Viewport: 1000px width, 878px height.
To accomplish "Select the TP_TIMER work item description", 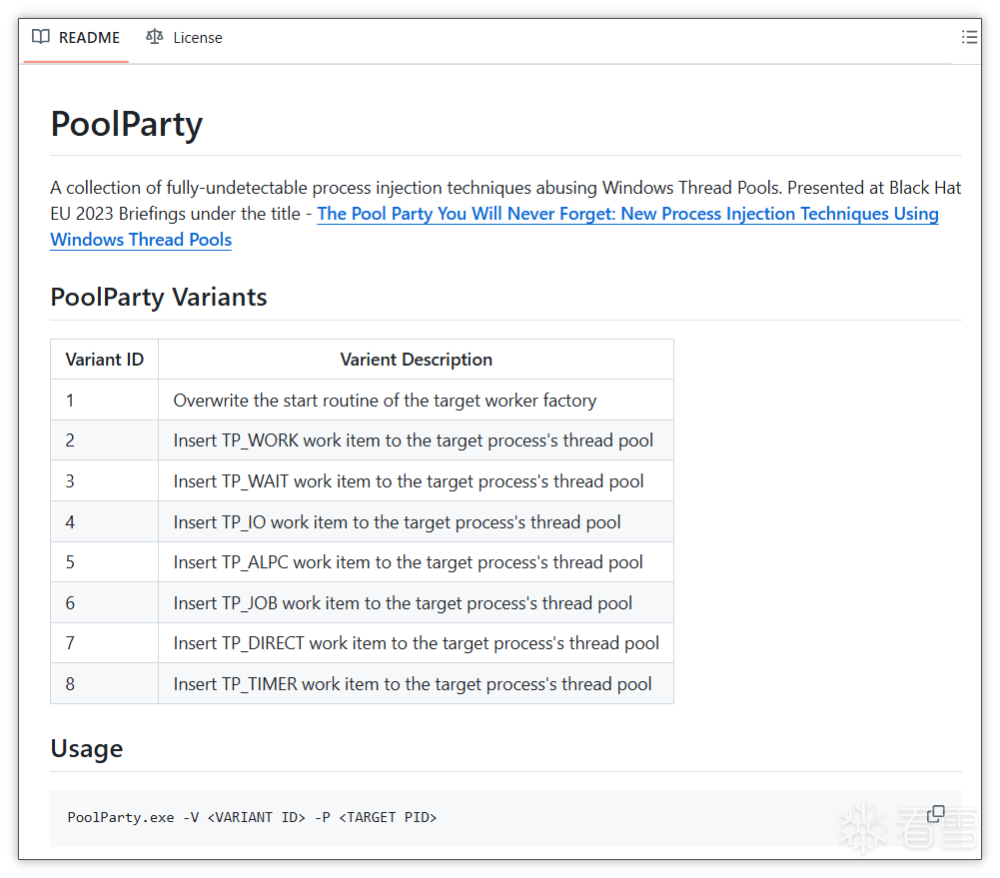I will tap(412, 684).
